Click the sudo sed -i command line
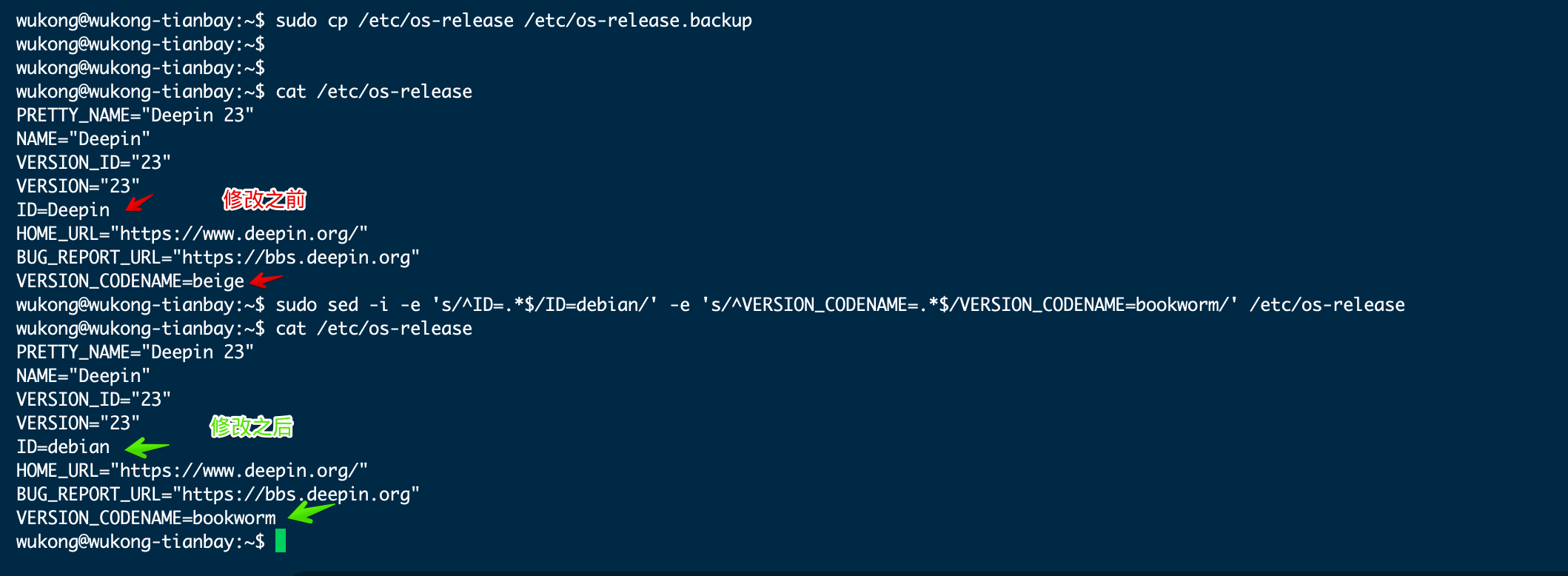 point(840,305)
